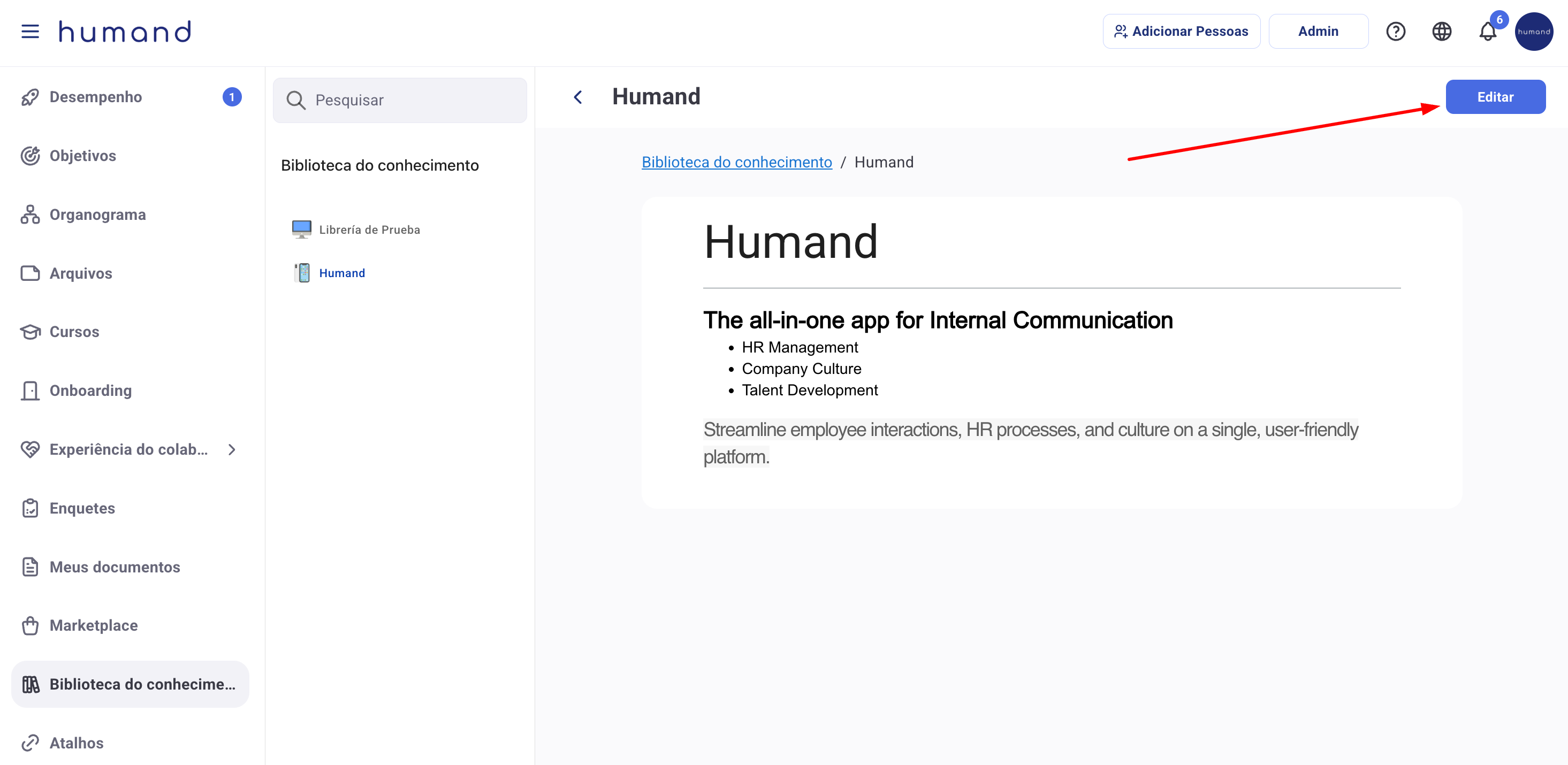Click the 'Talent Development' bullet

pyautogui.click(x=810, y=390)
